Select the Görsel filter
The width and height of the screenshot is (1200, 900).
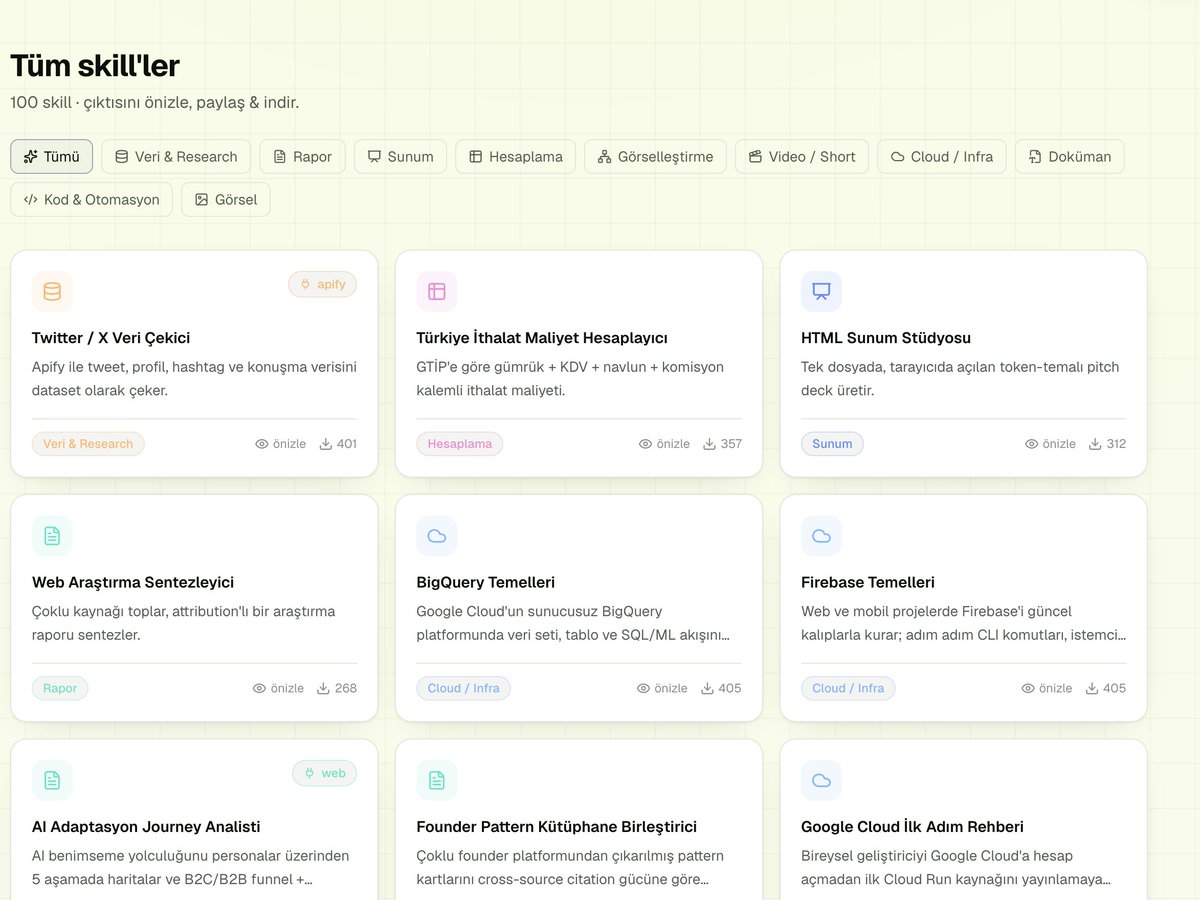(226, 199)
